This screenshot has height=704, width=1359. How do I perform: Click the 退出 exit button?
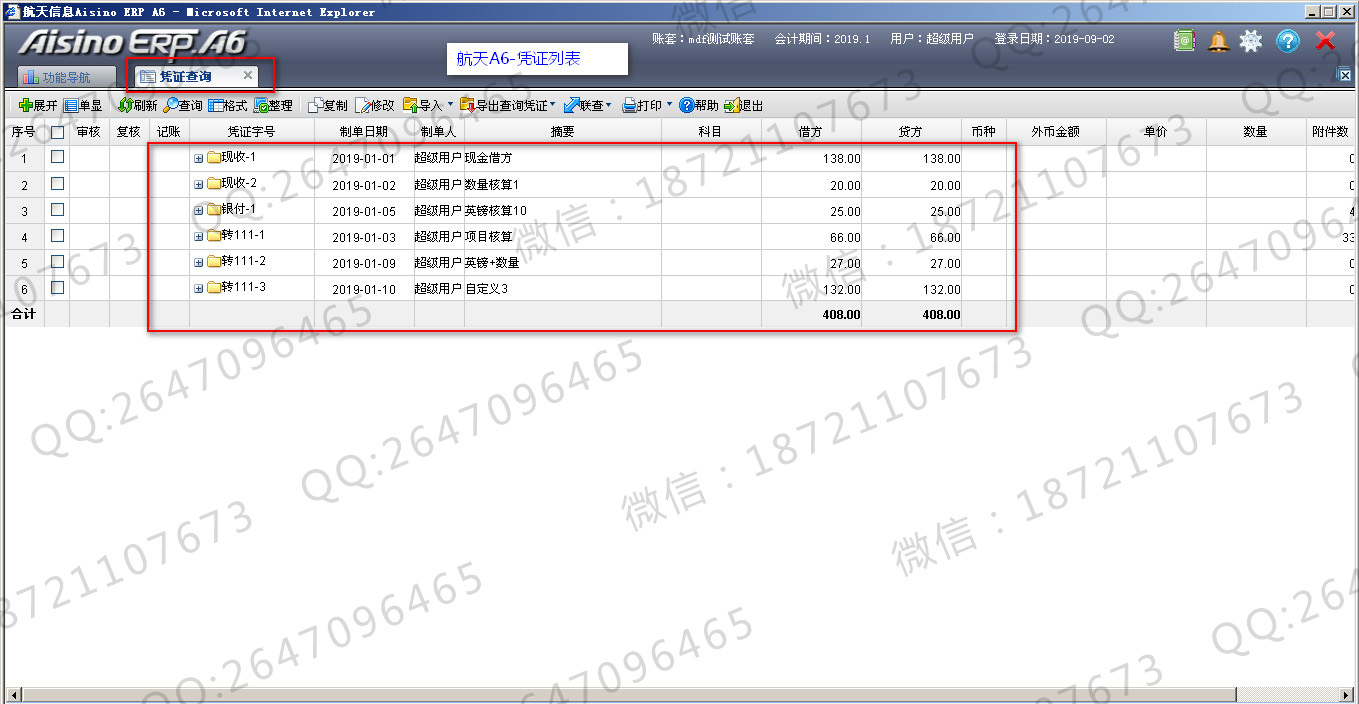[743, 105]
